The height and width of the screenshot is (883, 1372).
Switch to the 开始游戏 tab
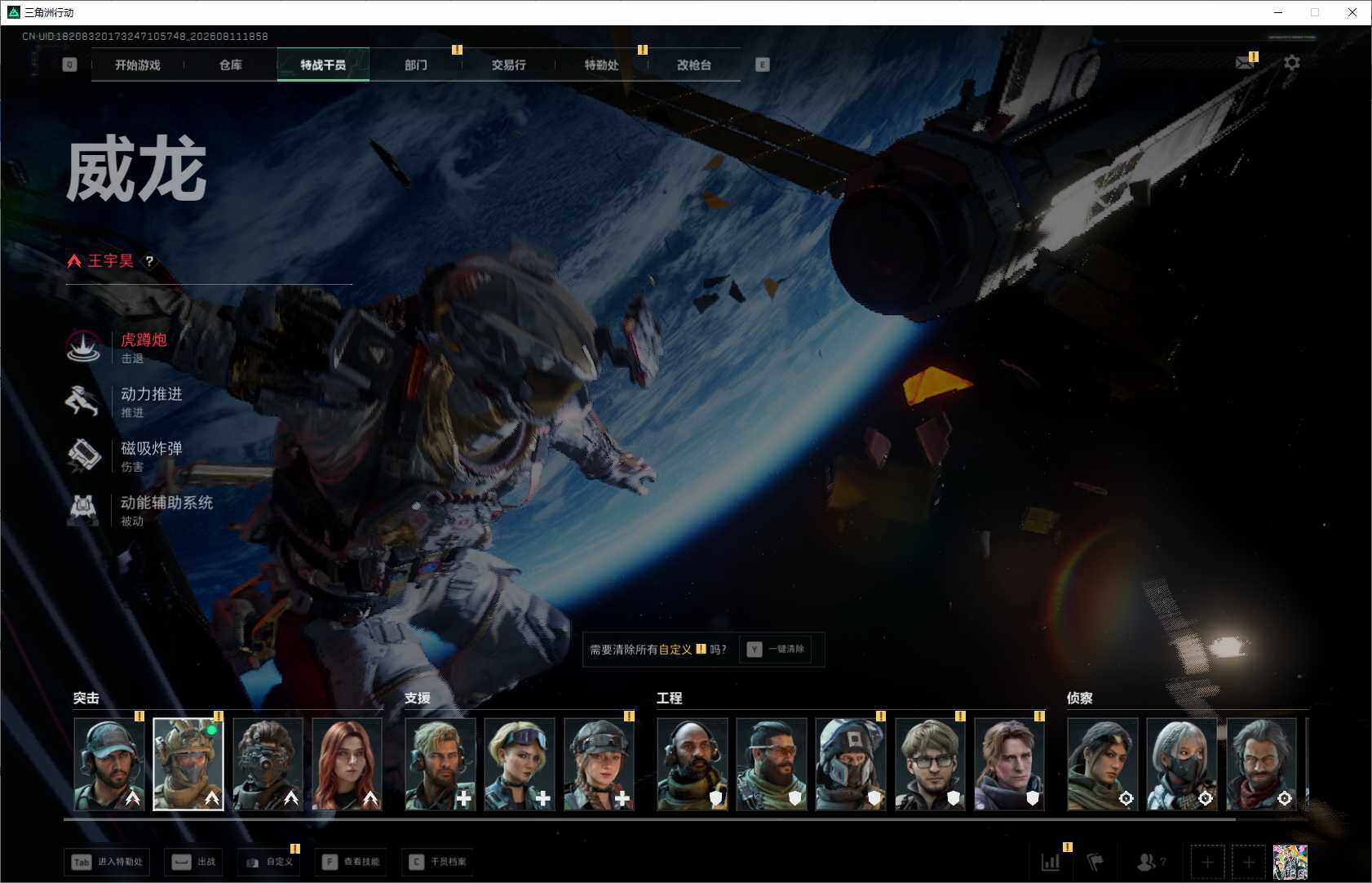[x=138, y=64]
